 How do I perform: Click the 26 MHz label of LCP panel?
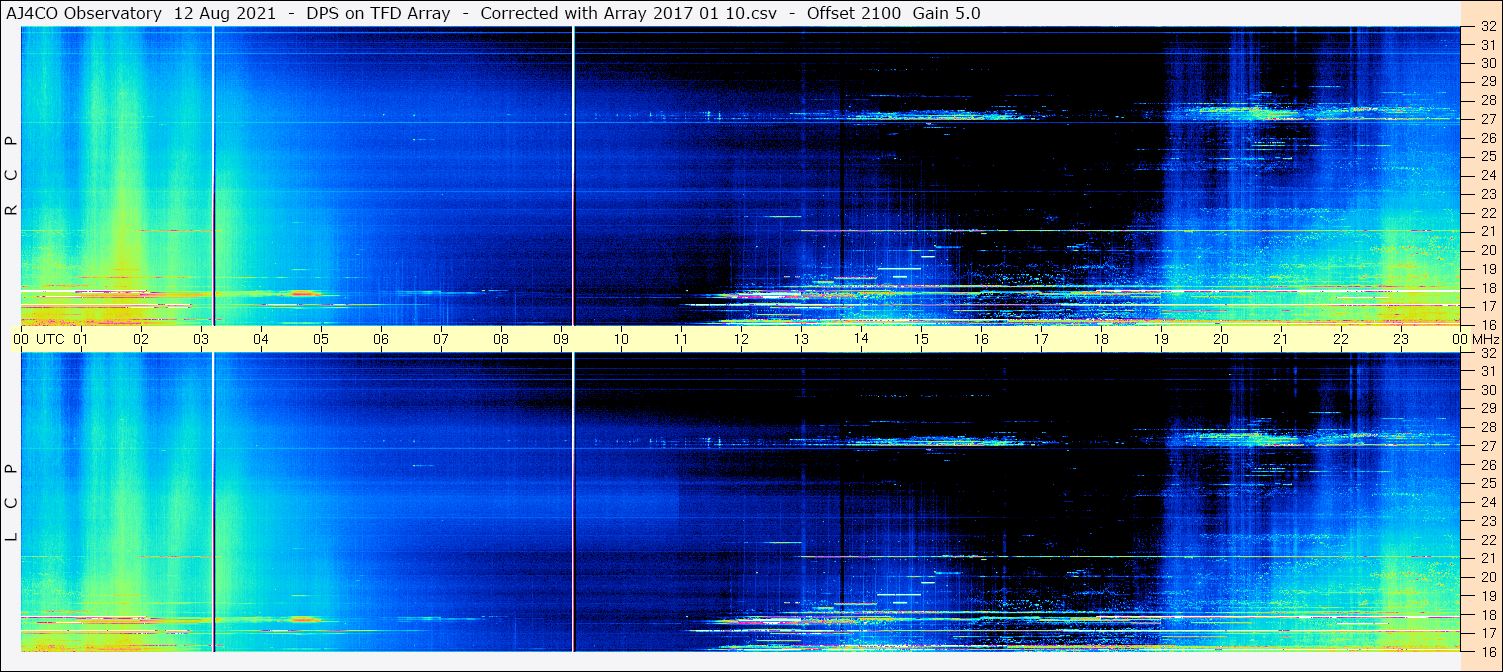(1487, 465)
